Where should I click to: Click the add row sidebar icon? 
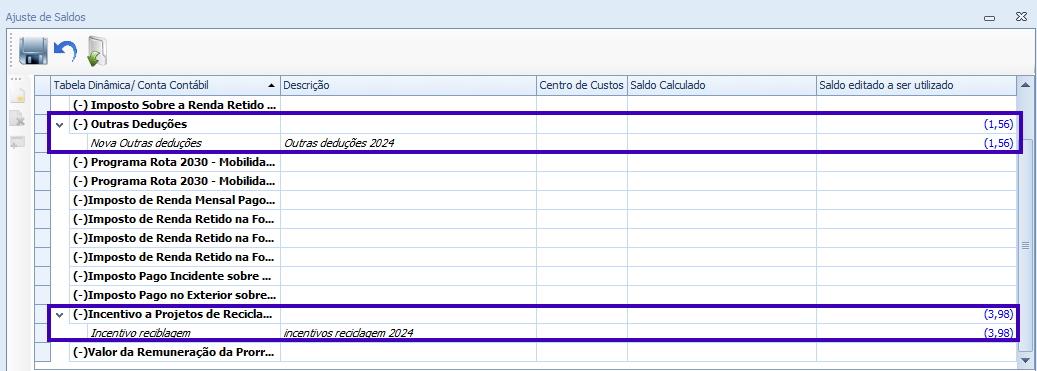coord(18,142)
